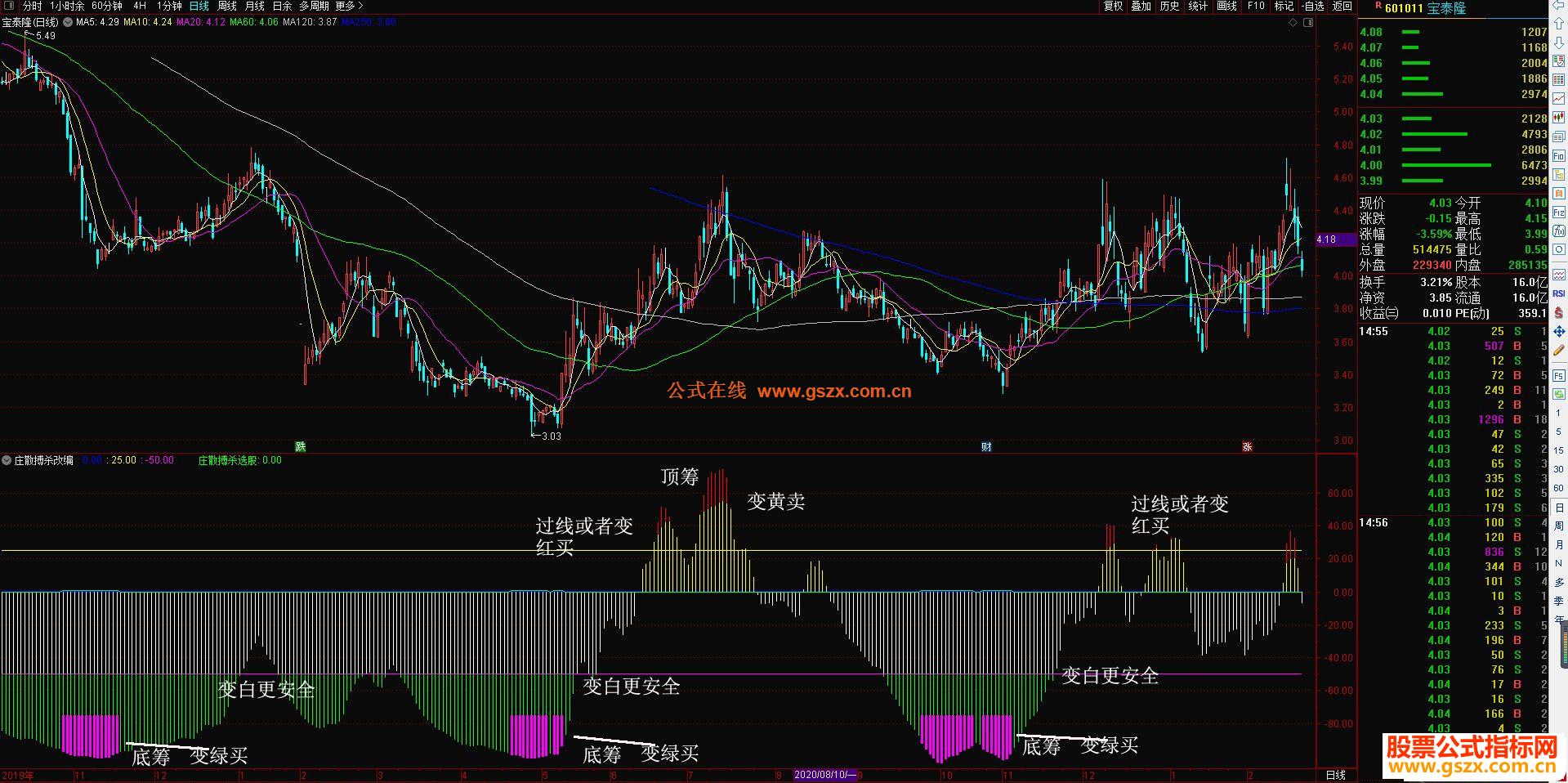The width and height of the screenshot is (1568, 783).
Task: Select the 周 weekly period in sidebar
Action: tap(1559, 526)
